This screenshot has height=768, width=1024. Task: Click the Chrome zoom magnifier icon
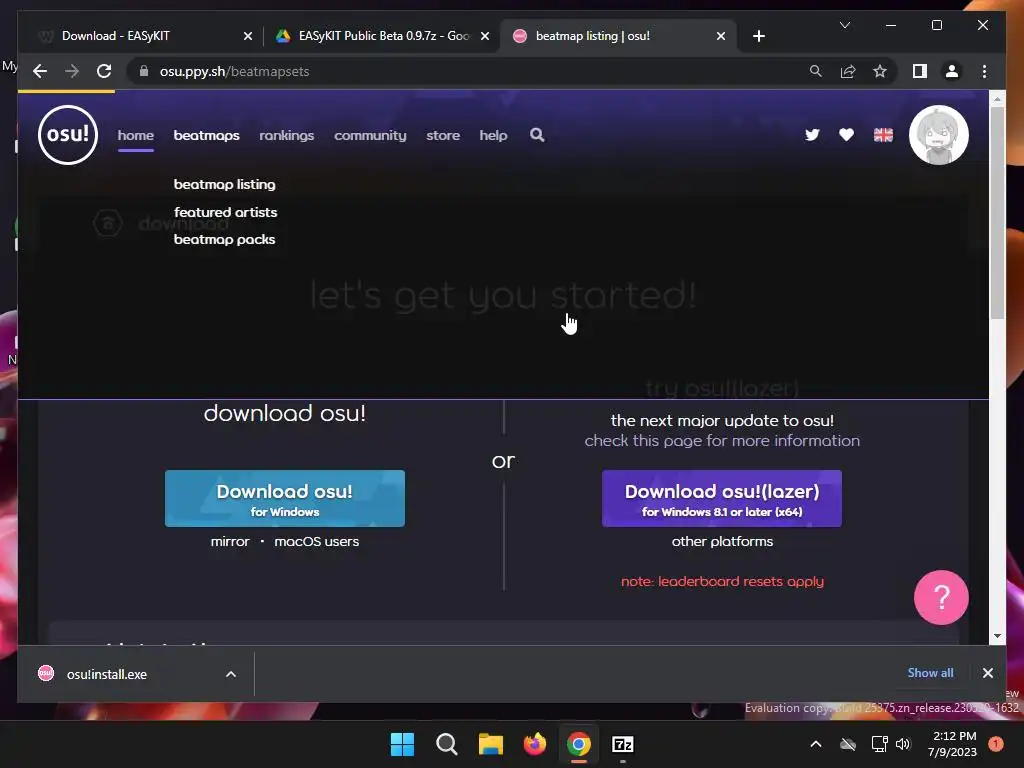click(816, 71)
